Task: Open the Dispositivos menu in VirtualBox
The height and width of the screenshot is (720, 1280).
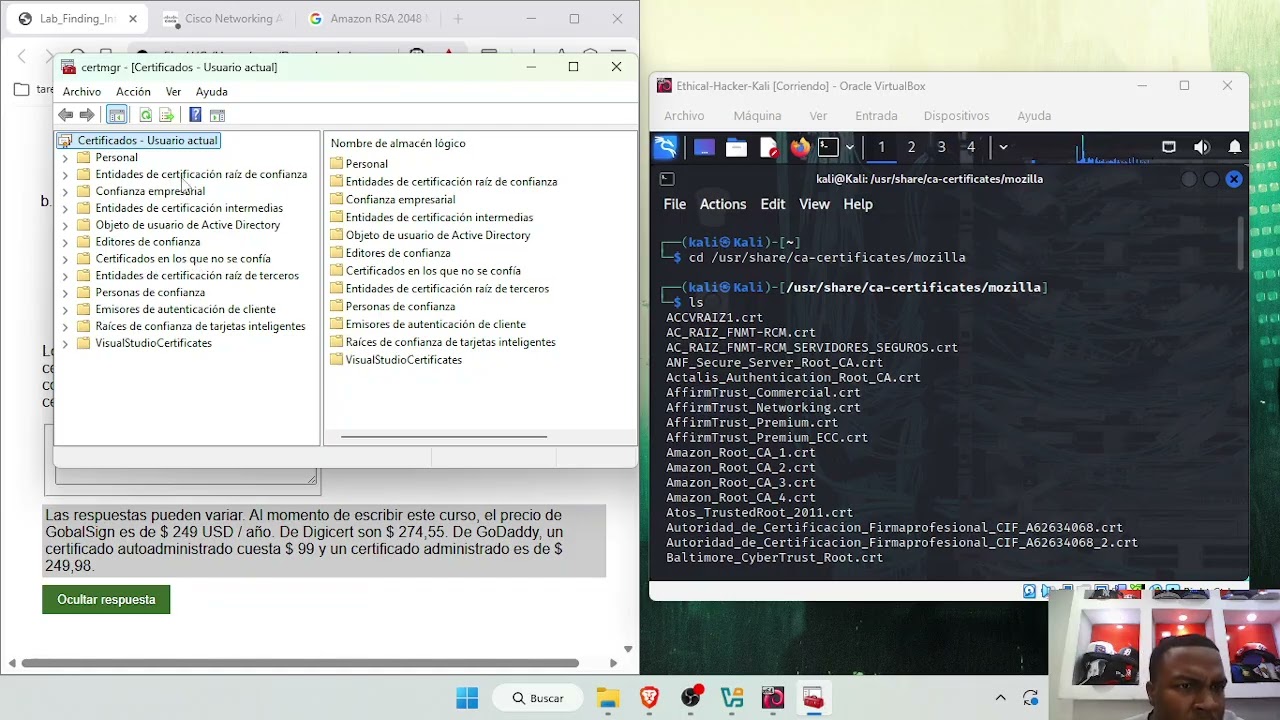Action: coord(956,116)
